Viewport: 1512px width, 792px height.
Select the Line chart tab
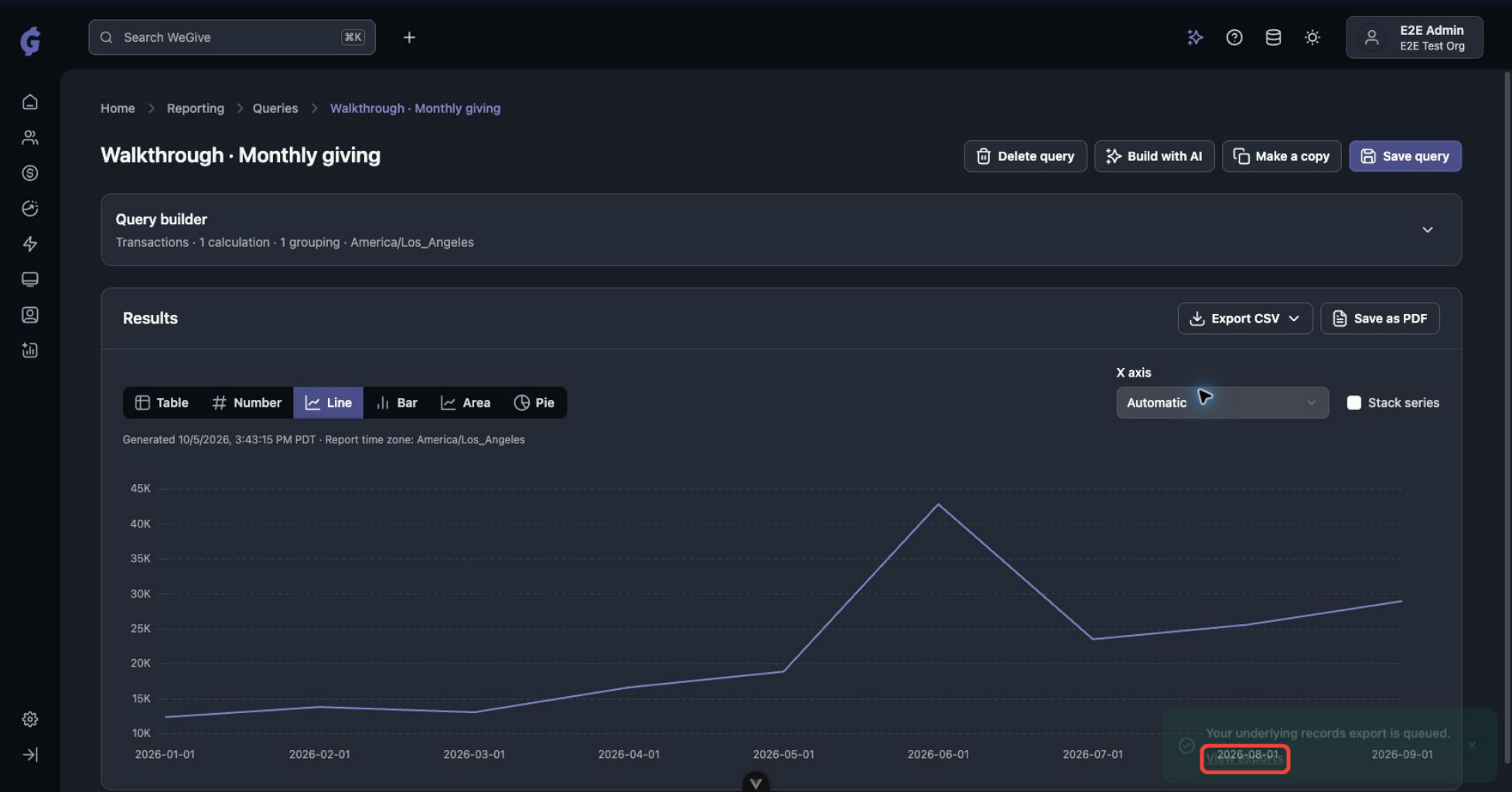328,403
